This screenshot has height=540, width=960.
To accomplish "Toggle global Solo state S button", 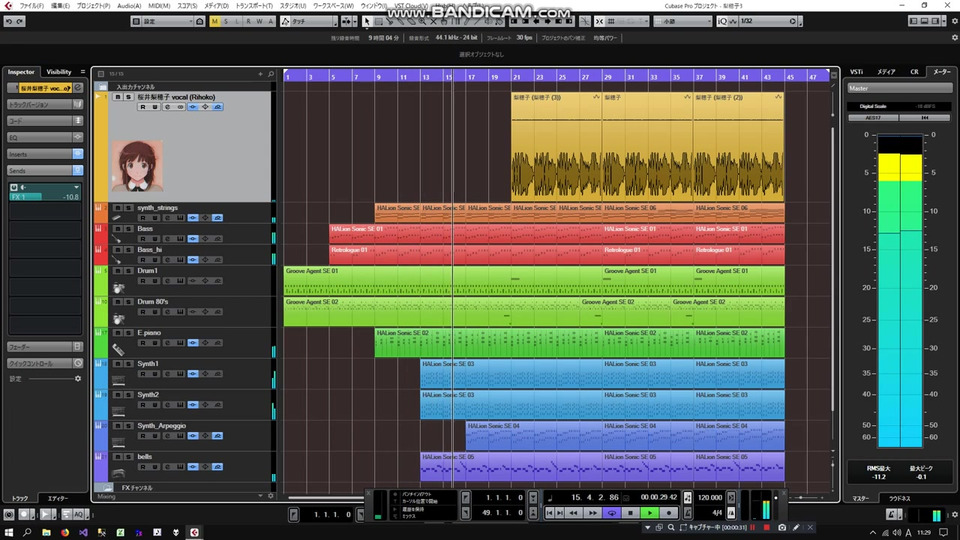I will pos(226,21).
